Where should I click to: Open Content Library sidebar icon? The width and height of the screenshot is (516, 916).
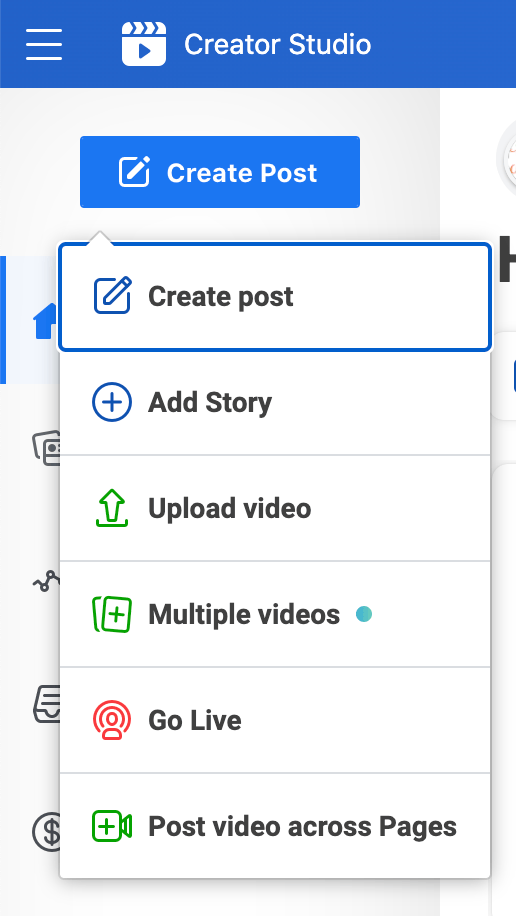pos(46,447)
